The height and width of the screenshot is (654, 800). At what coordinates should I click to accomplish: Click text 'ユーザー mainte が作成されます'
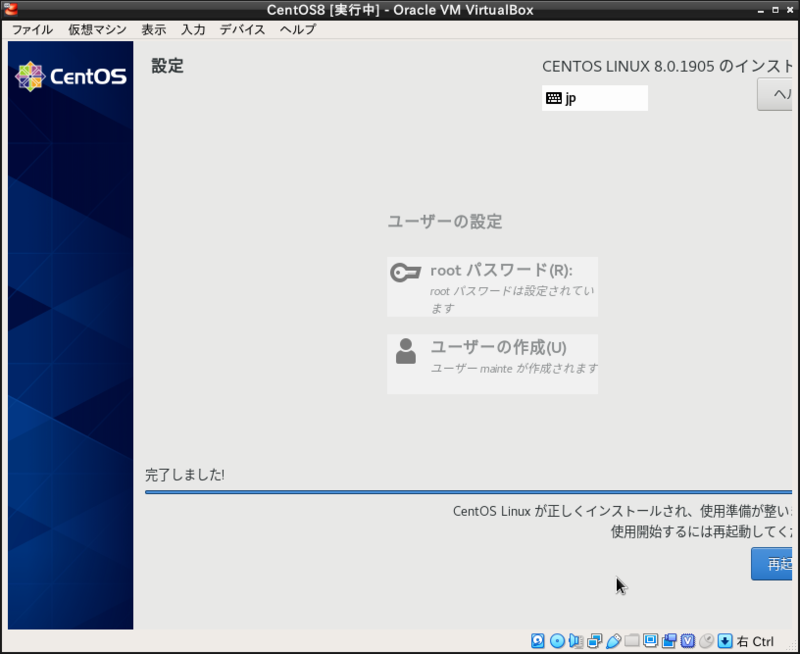click(x=514, y=368)
